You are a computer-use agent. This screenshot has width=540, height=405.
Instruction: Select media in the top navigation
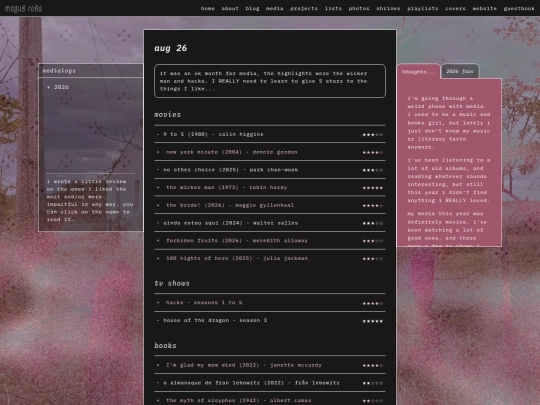tap(274, 8)
